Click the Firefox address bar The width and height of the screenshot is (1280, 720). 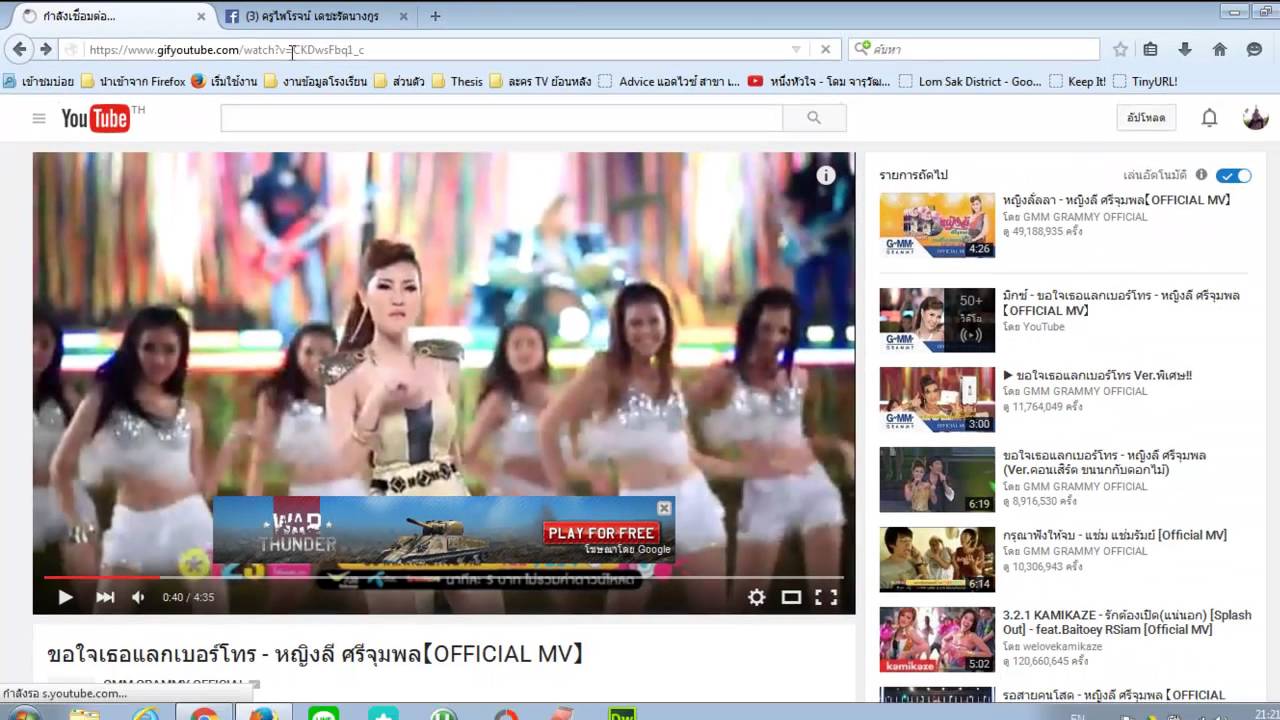click(x=440, y=49)
